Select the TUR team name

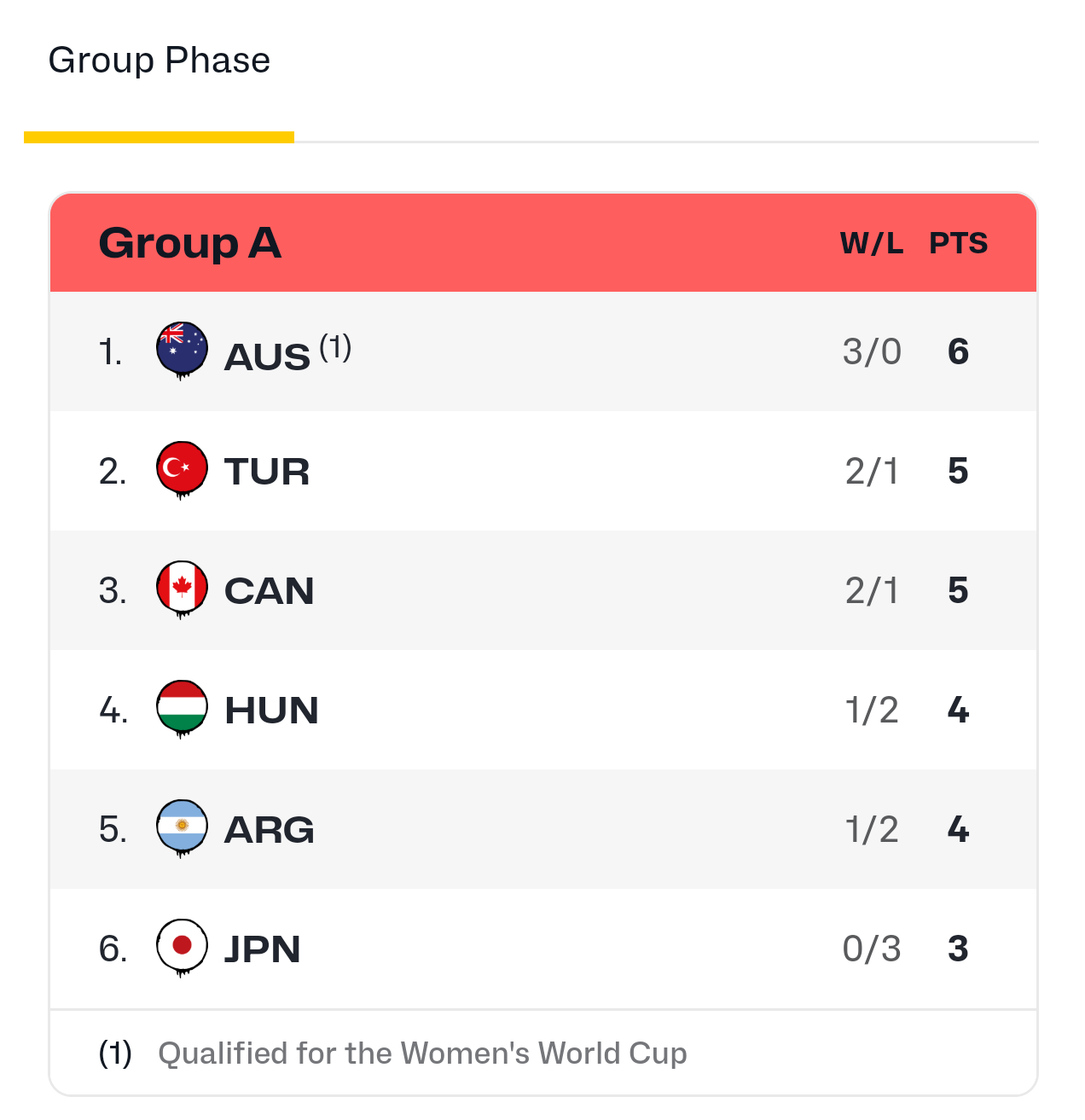pyautogui.click(x=267, y=472)
